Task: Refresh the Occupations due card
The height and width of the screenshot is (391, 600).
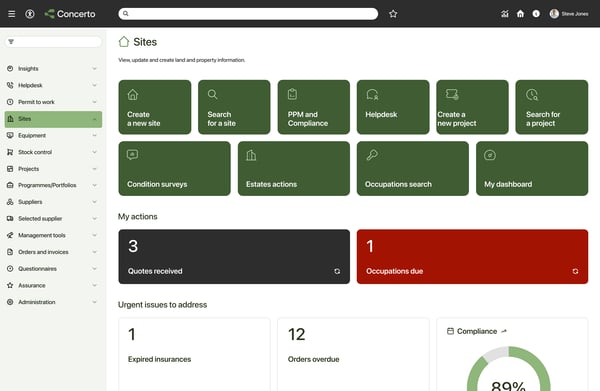Action: click(575, 271)
